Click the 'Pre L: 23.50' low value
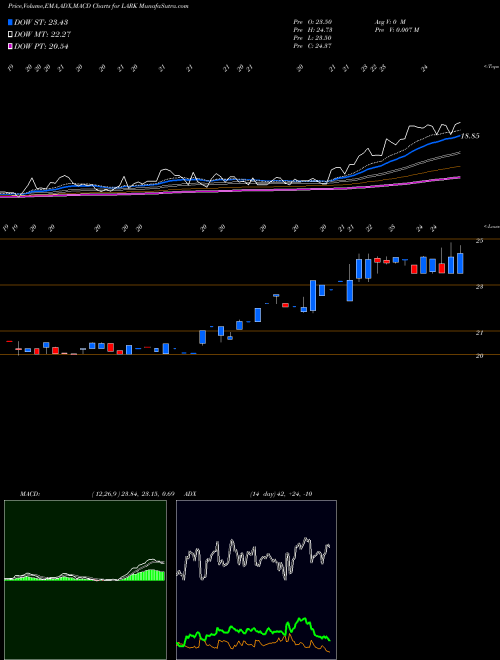Viewport: 500px width, 660px height. coord(313,38)
